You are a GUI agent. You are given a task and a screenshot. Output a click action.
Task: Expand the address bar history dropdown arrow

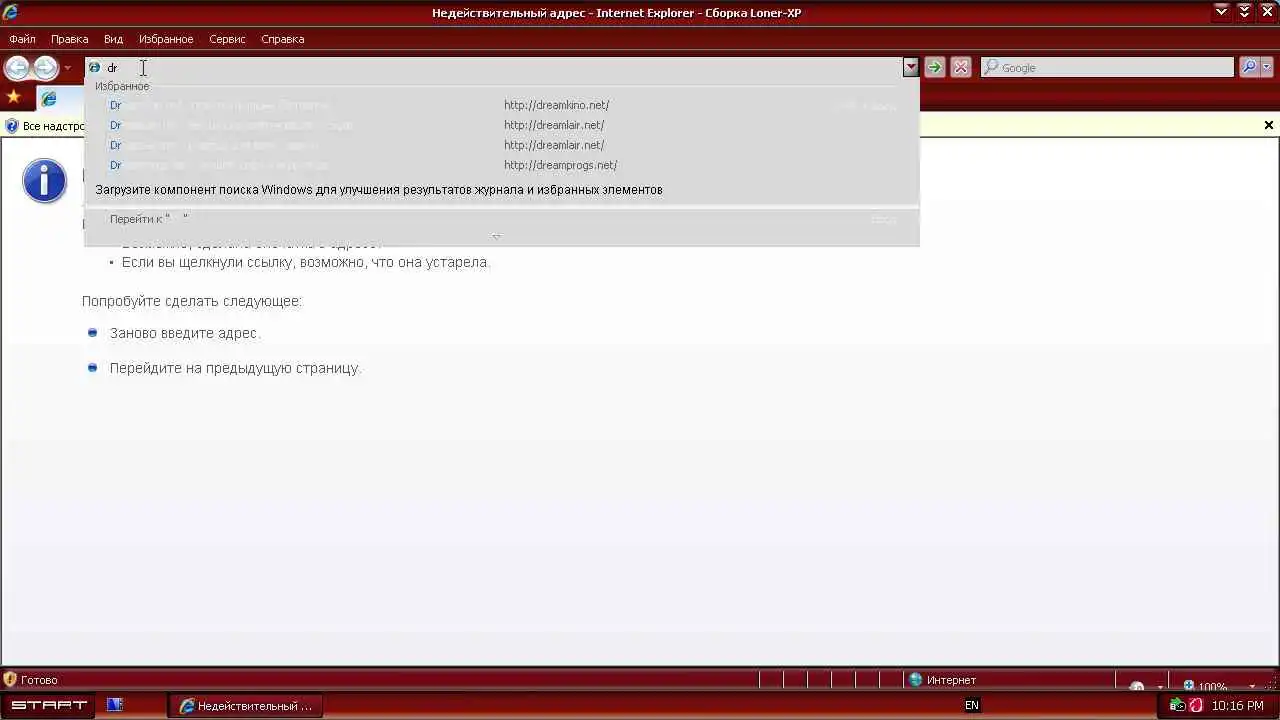tap(910, 67)
